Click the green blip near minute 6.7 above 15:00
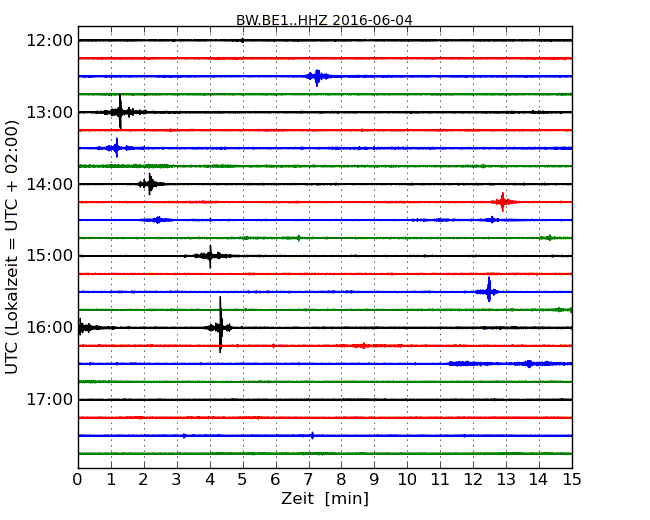The width and height of the screenshot is (650, 520). click(x=298, y=238)
